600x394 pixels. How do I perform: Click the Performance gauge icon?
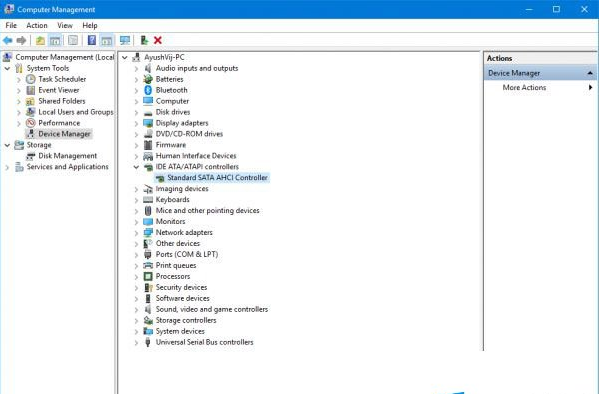pos(31,123)
